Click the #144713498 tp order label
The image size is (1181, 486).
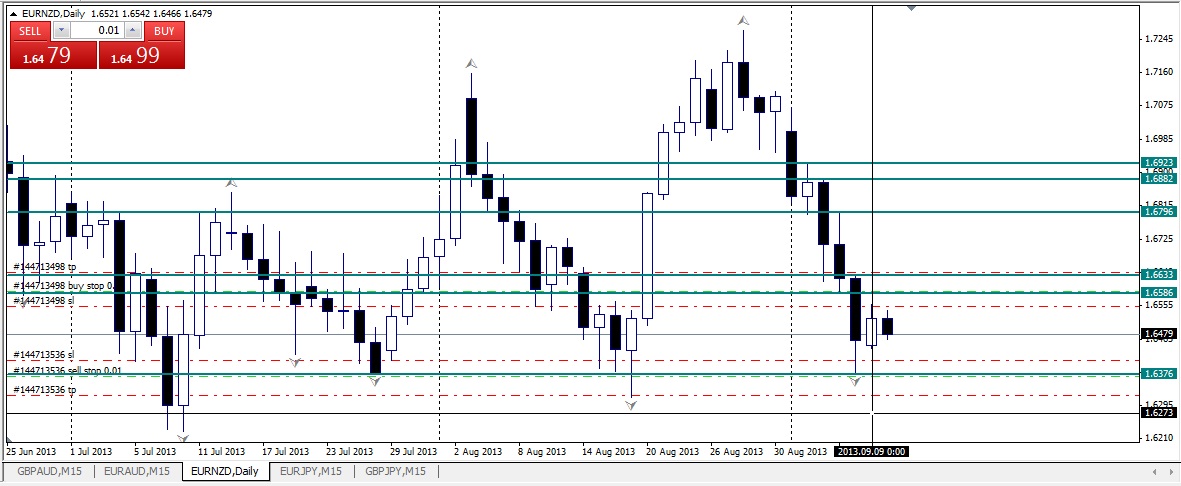point(45,267)
